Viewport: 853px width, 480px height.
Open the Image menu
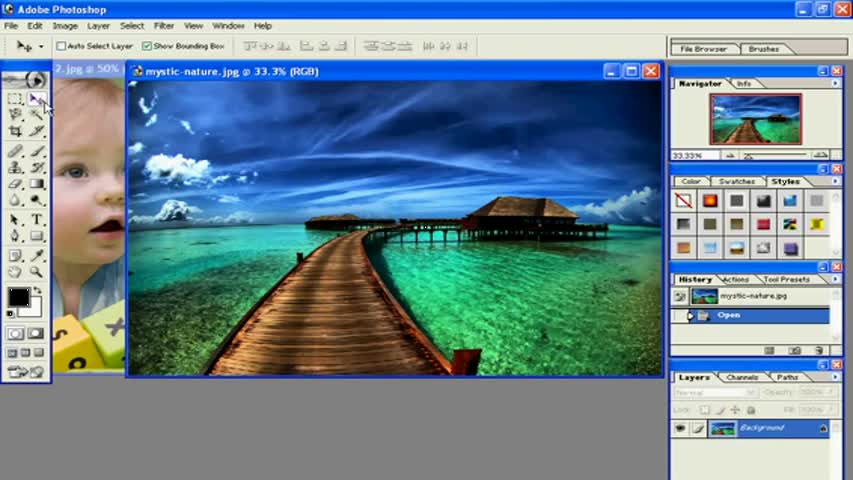65,26
